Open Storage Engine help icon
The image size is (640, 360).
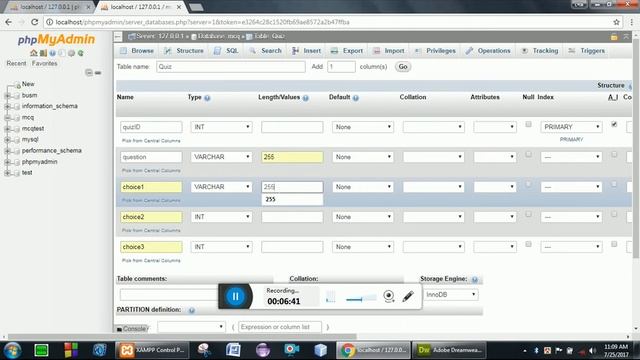coord(475,280)
